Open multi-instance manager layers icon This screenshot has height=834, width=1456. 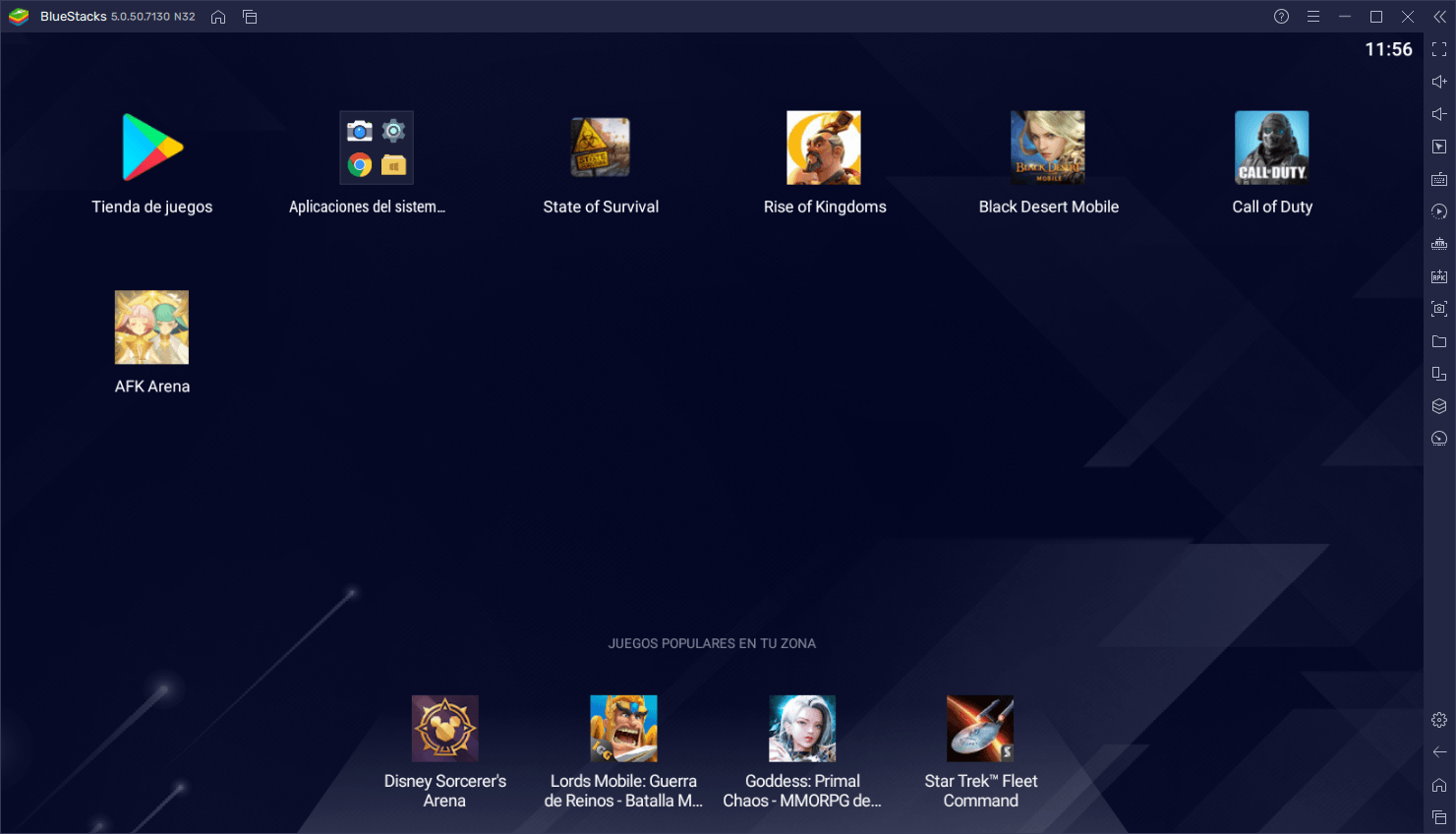(x=1439, y=406)
